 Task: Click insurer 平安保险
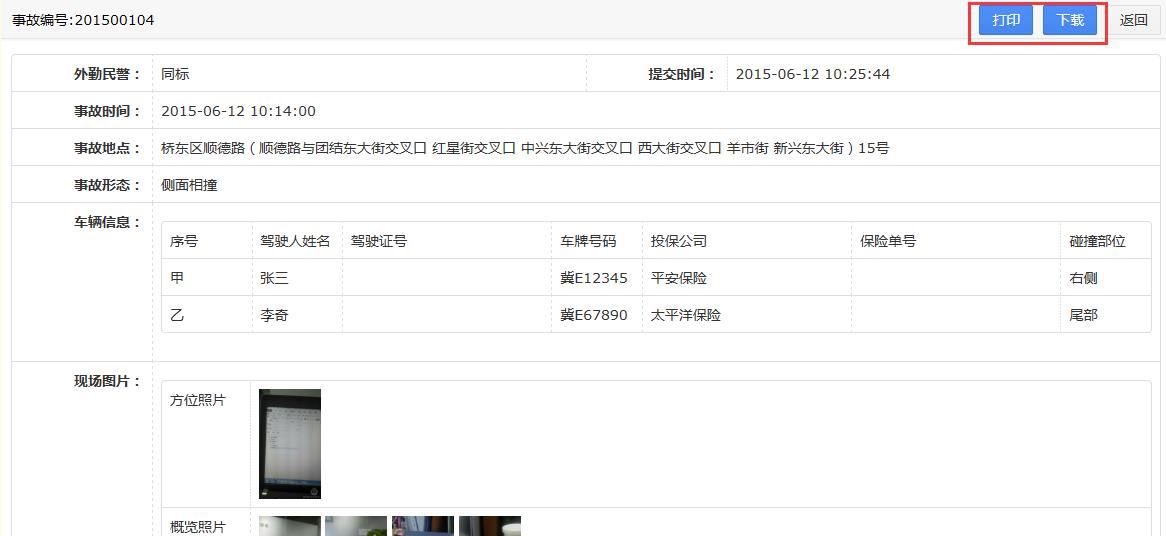tap(679, 278)
